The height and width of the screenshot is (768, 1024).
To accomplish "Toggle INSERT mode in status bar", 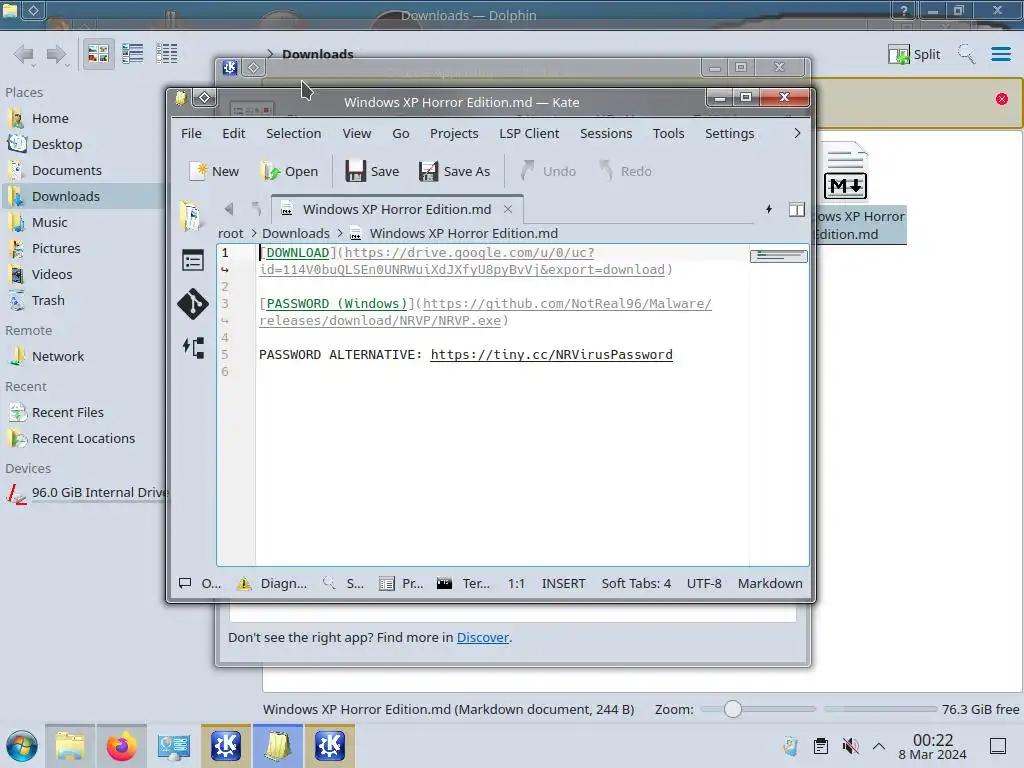I will (563, 583).
